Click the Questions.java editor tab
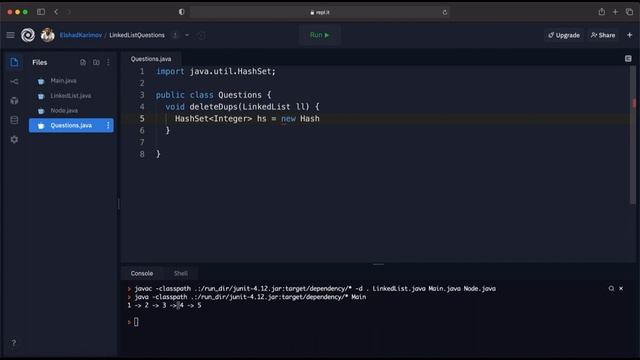 pos(151,59)
